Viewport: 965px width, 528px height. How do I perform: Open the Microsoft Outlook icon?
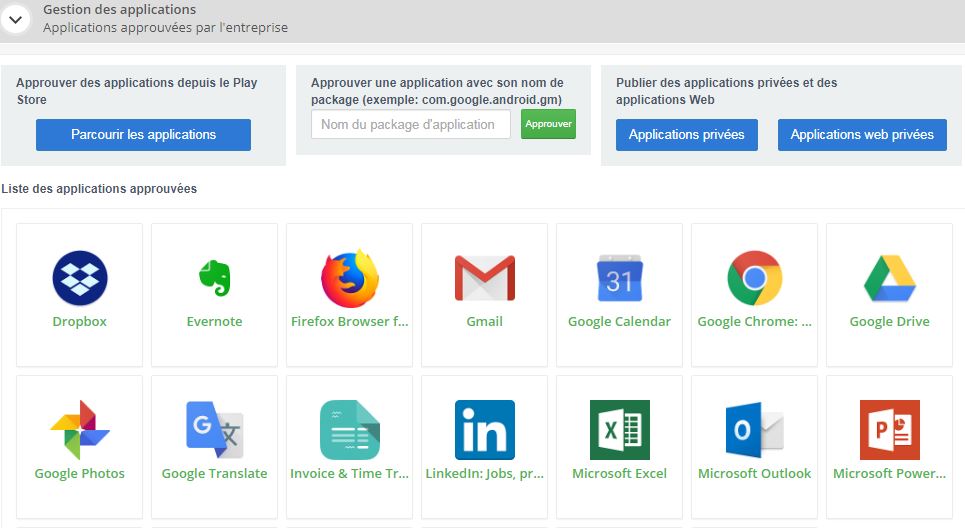pos(755,430)
